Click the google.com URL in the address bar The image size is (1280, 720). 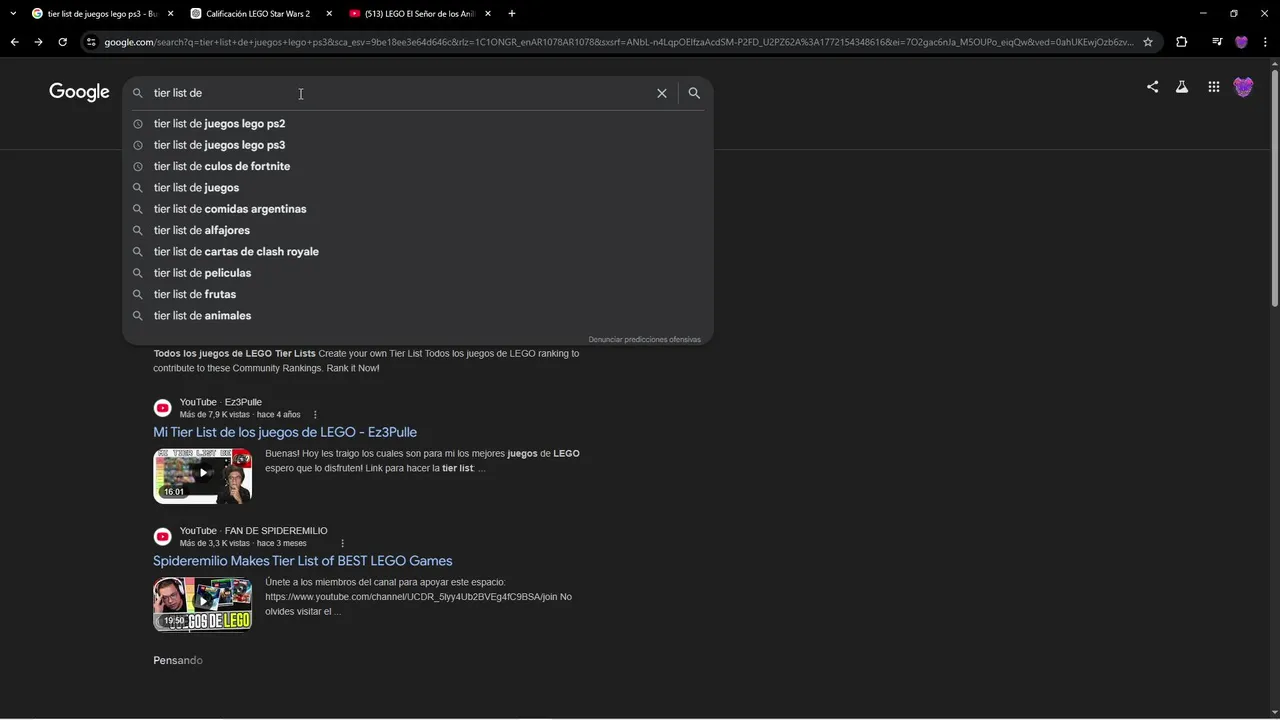tap(618, 42)
